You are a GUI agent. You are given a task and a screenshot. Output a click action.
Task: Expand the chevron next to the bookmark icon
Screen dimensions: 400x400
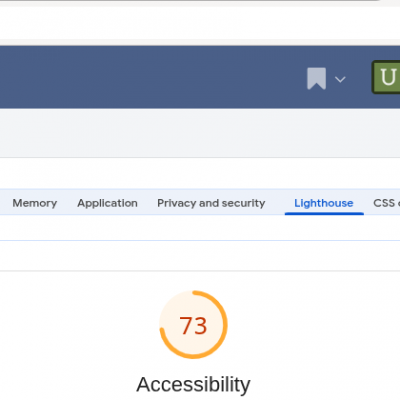coord(340,79)
